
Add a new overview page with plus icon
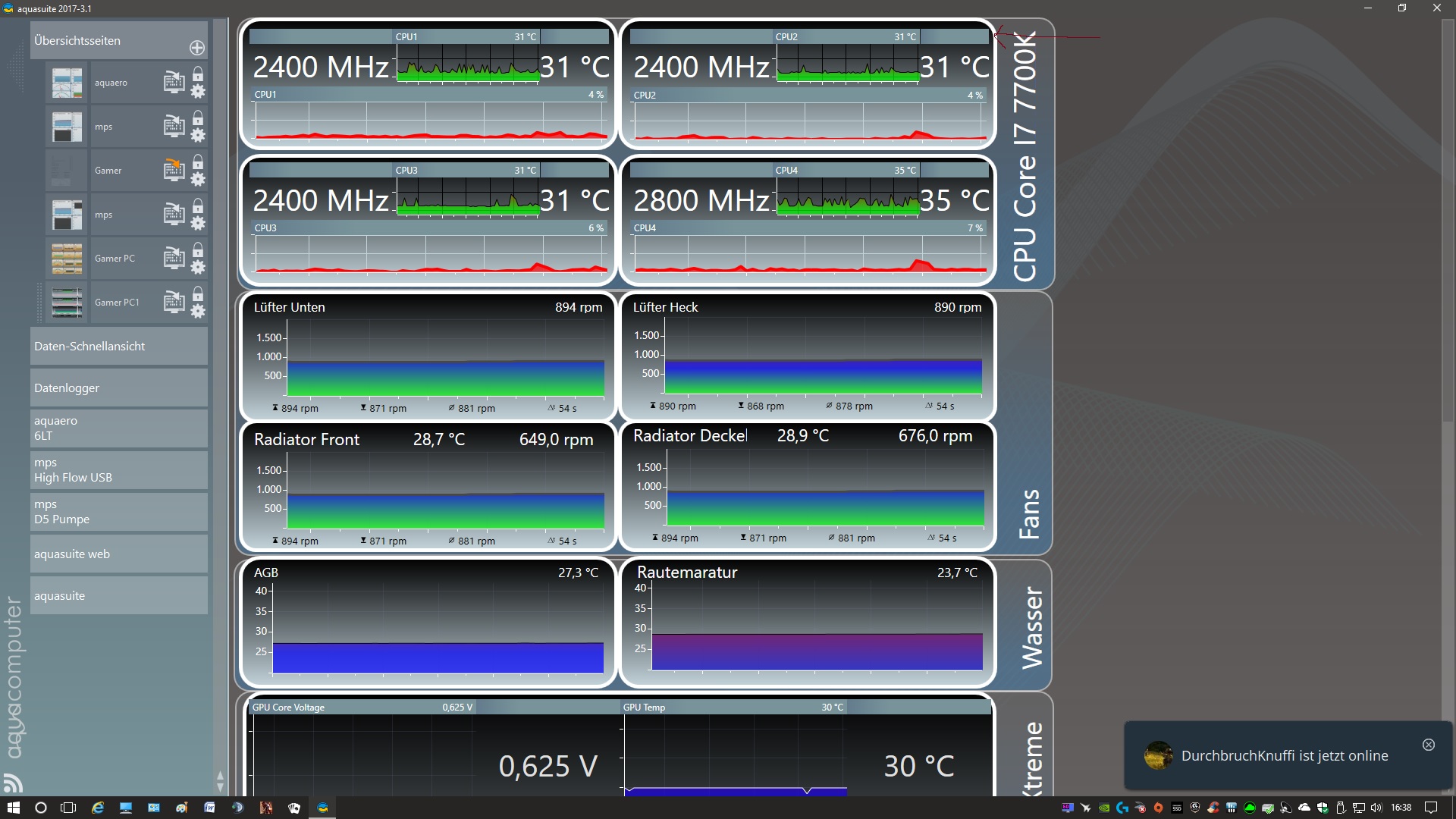(x=197, y=48)
